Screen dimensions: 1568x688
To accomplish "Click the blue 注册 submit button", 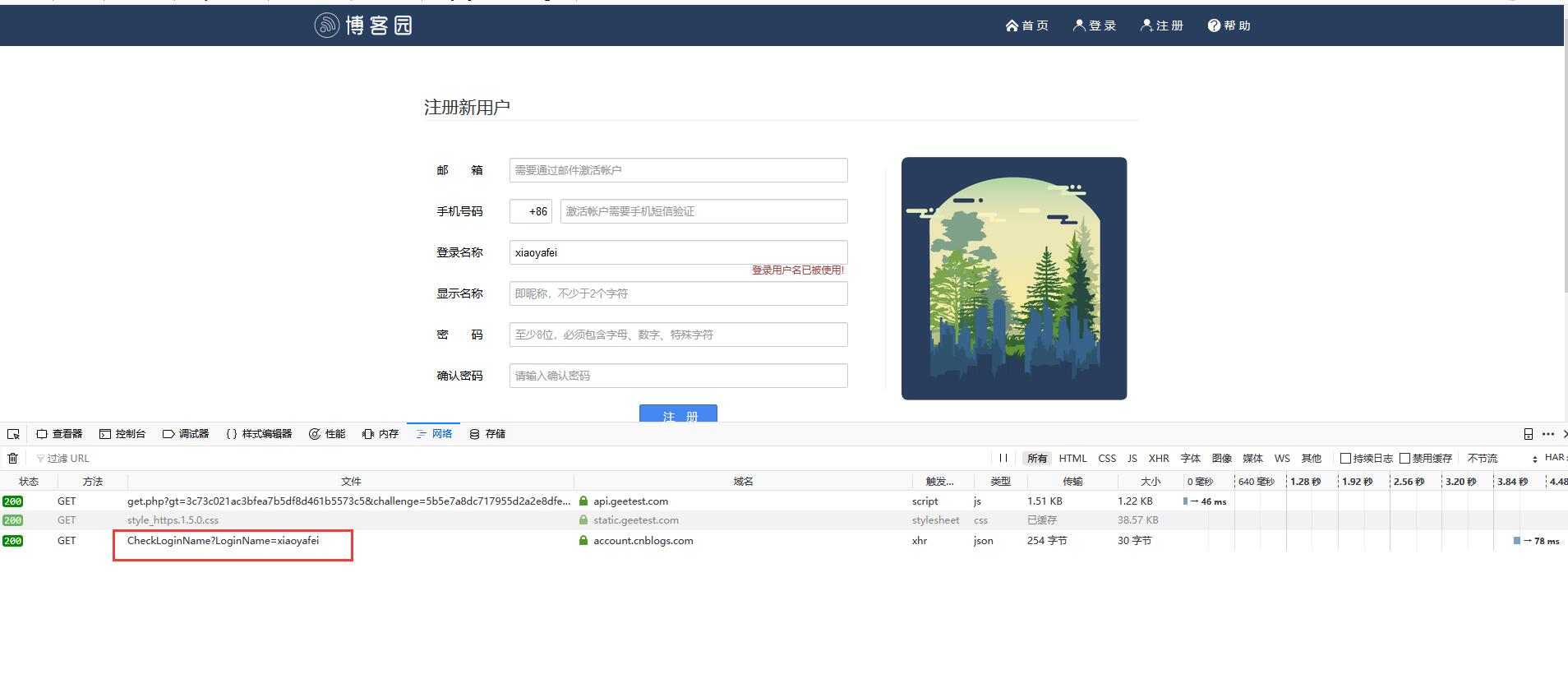I will pyautogui.click(x=678, y=413).
